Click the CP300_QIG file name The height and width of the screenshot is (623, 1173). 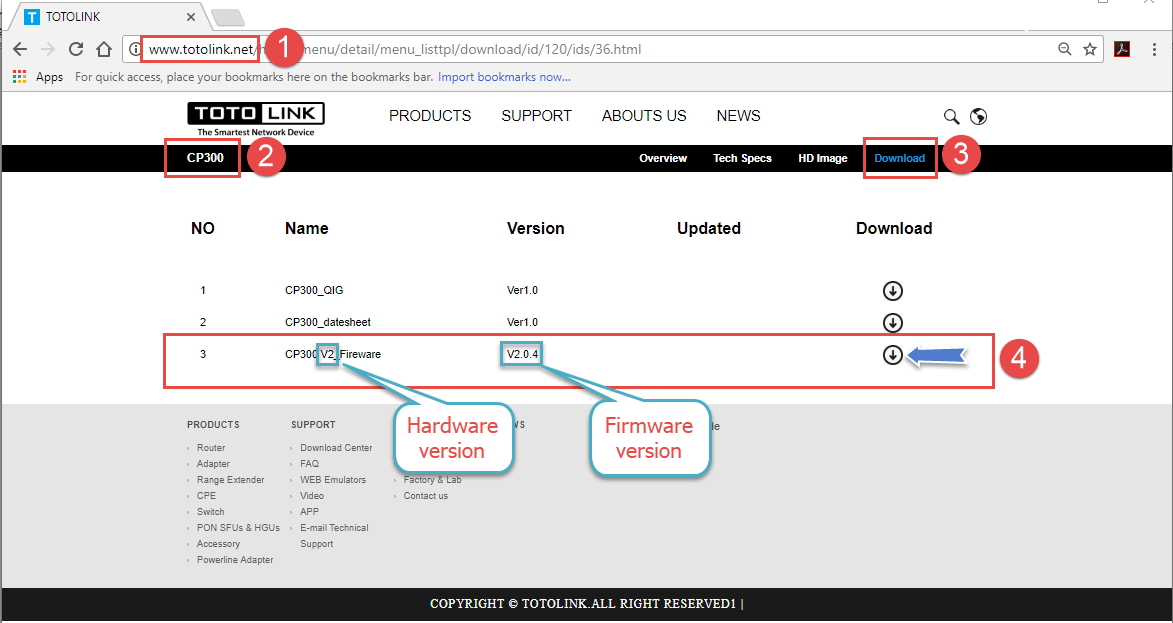click(314, 290)
